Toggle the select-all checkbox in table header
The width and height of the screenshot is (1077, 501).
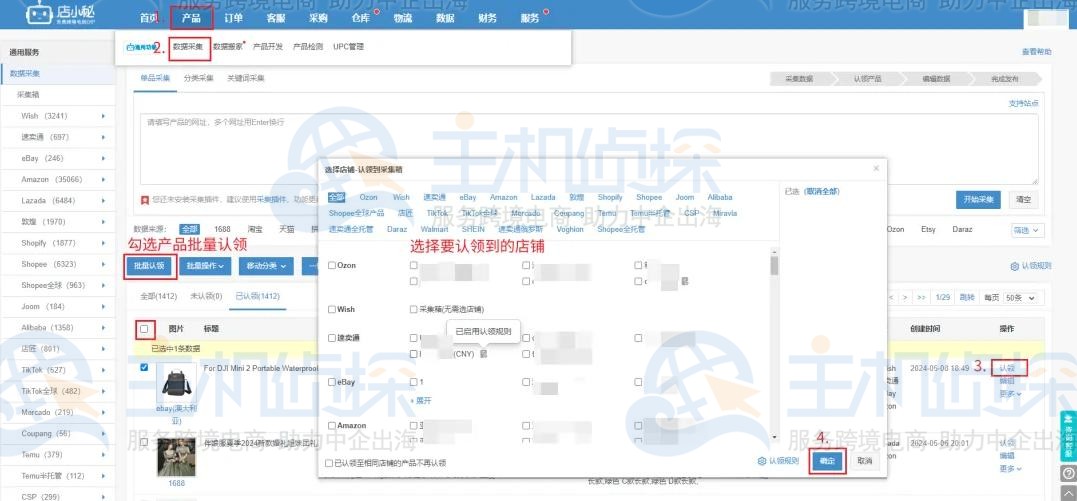coord(144,329)
